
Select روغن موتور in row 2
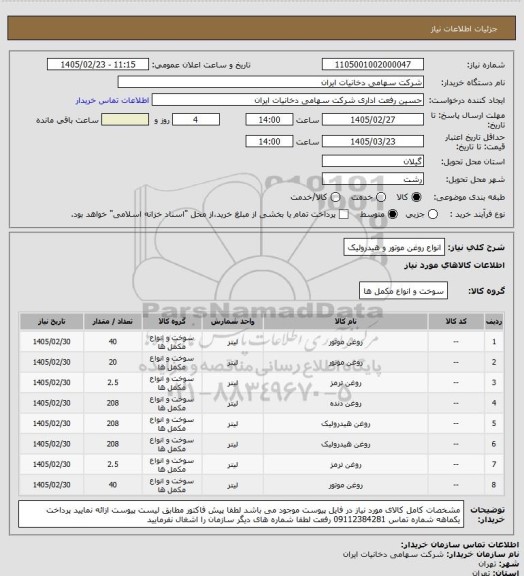click(x=345, y=363)
